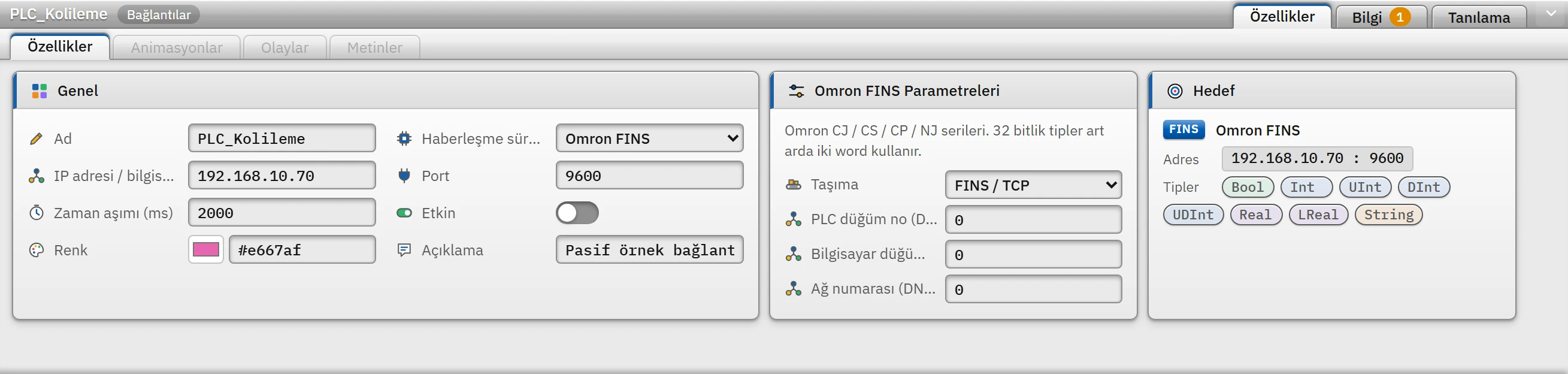Toggle the Etkin switch on

(x=577, y=213)
